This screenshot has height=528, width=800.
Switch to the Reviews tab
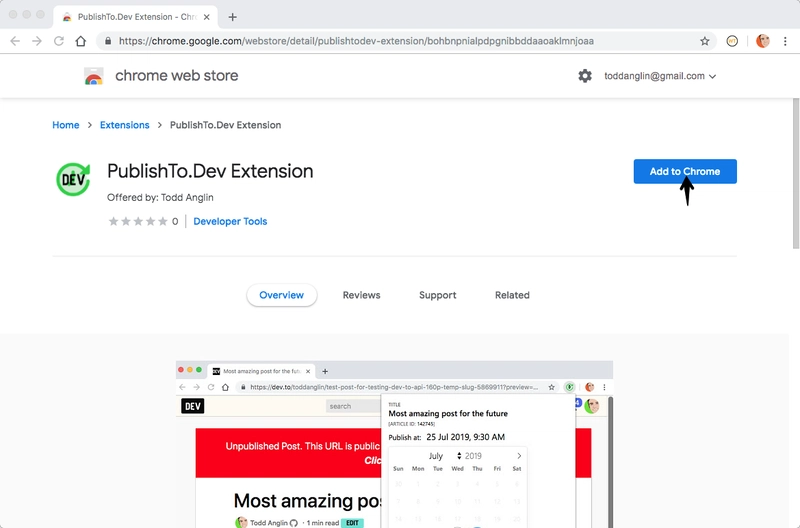coord(361,295)
